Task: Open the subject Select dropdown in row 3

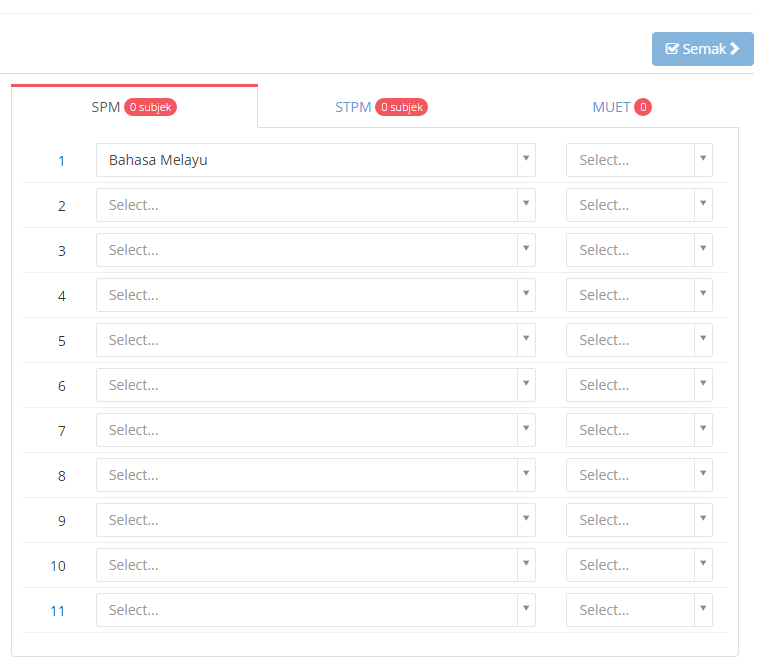Action: click(316, 250)
